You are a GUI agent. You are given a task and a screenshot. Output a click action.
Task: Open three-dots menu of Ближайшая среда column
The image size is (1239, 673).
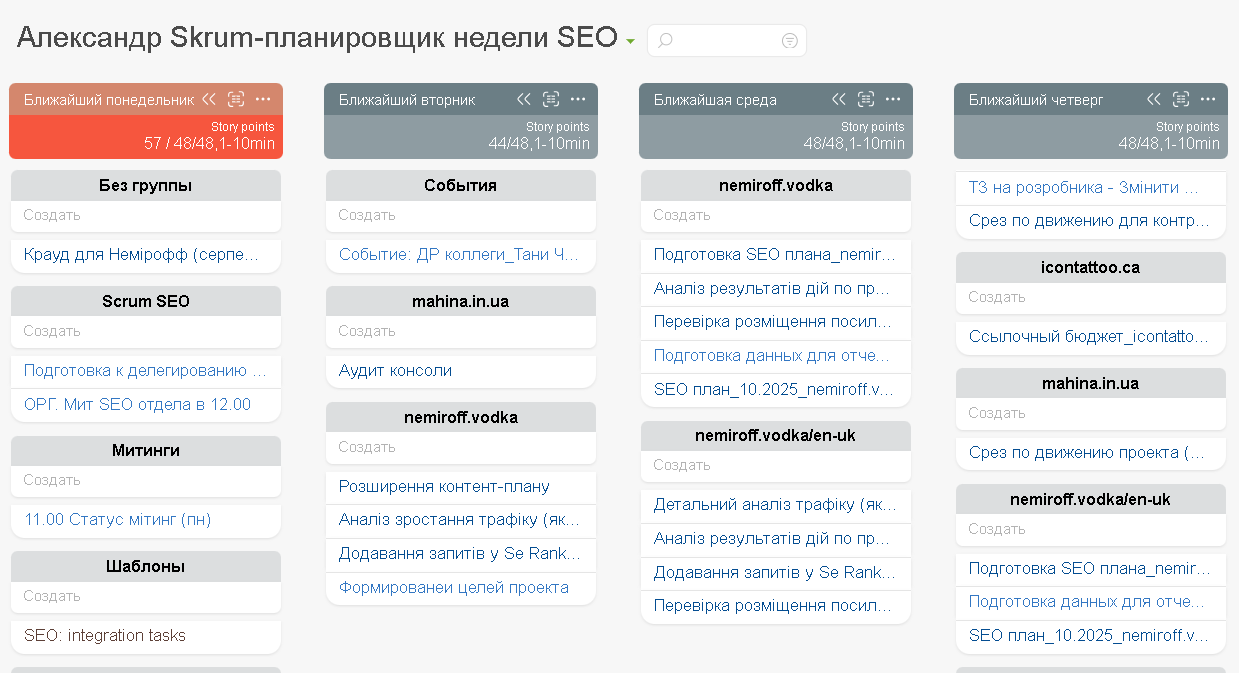893,99
